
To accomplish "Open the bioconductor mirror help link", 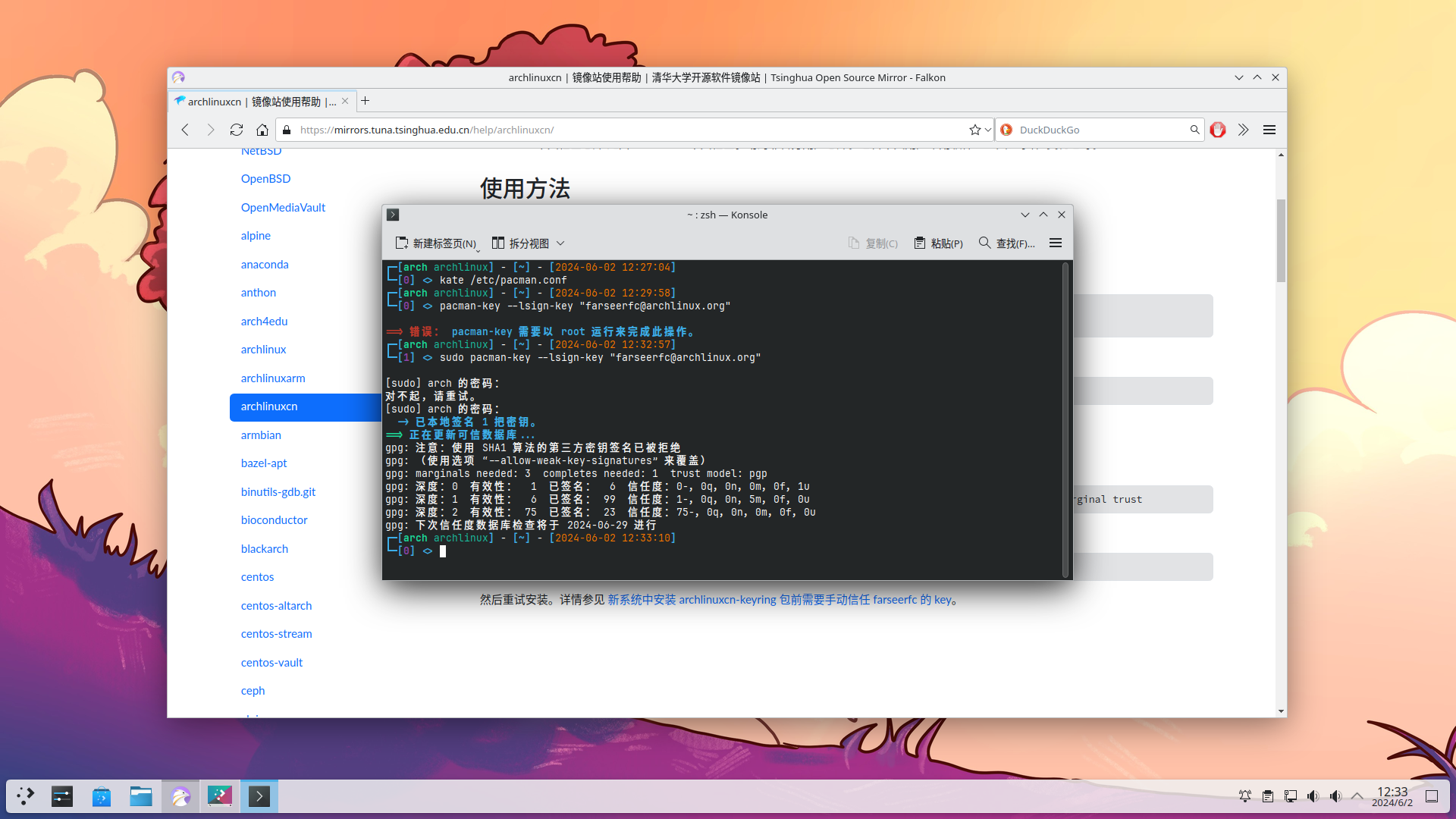I will pos(274,520).
